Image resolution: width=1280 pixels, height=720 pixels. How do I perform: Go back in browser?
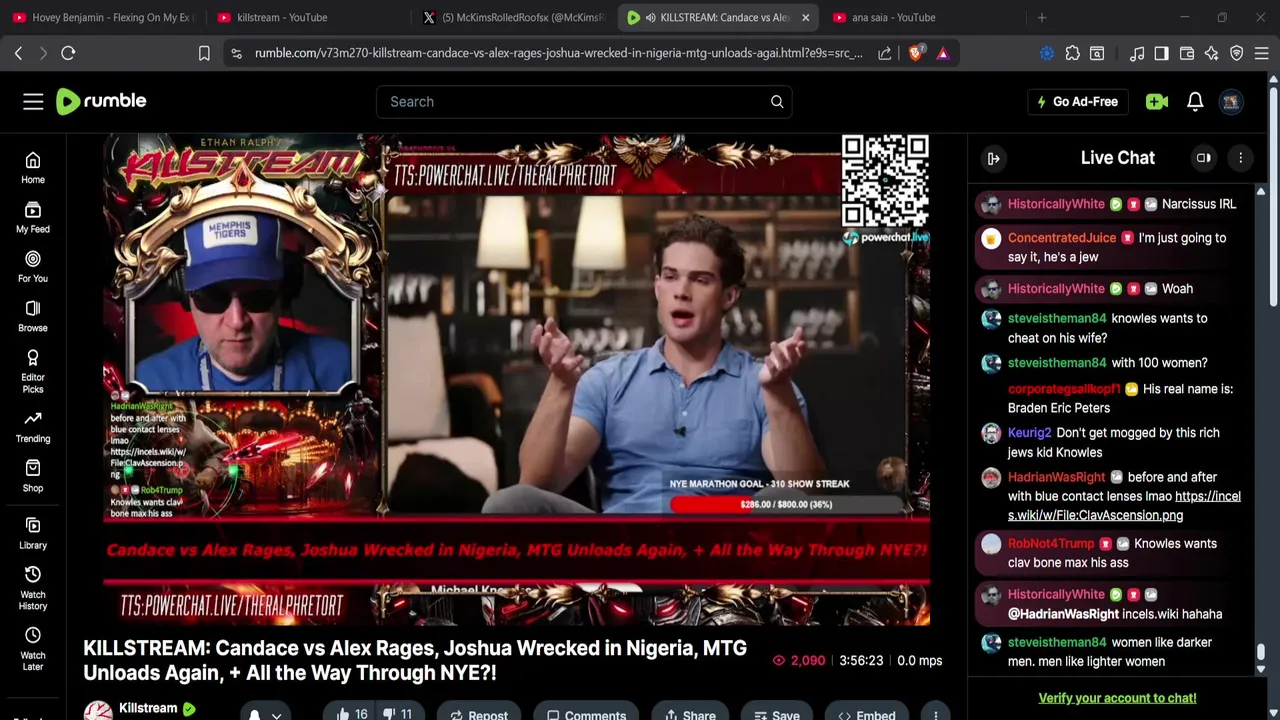click(18, 53)
